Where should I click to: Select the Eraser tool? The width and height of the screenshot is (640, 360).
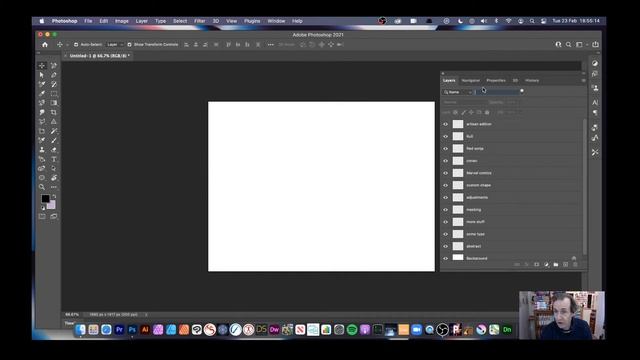click(53, 150)
